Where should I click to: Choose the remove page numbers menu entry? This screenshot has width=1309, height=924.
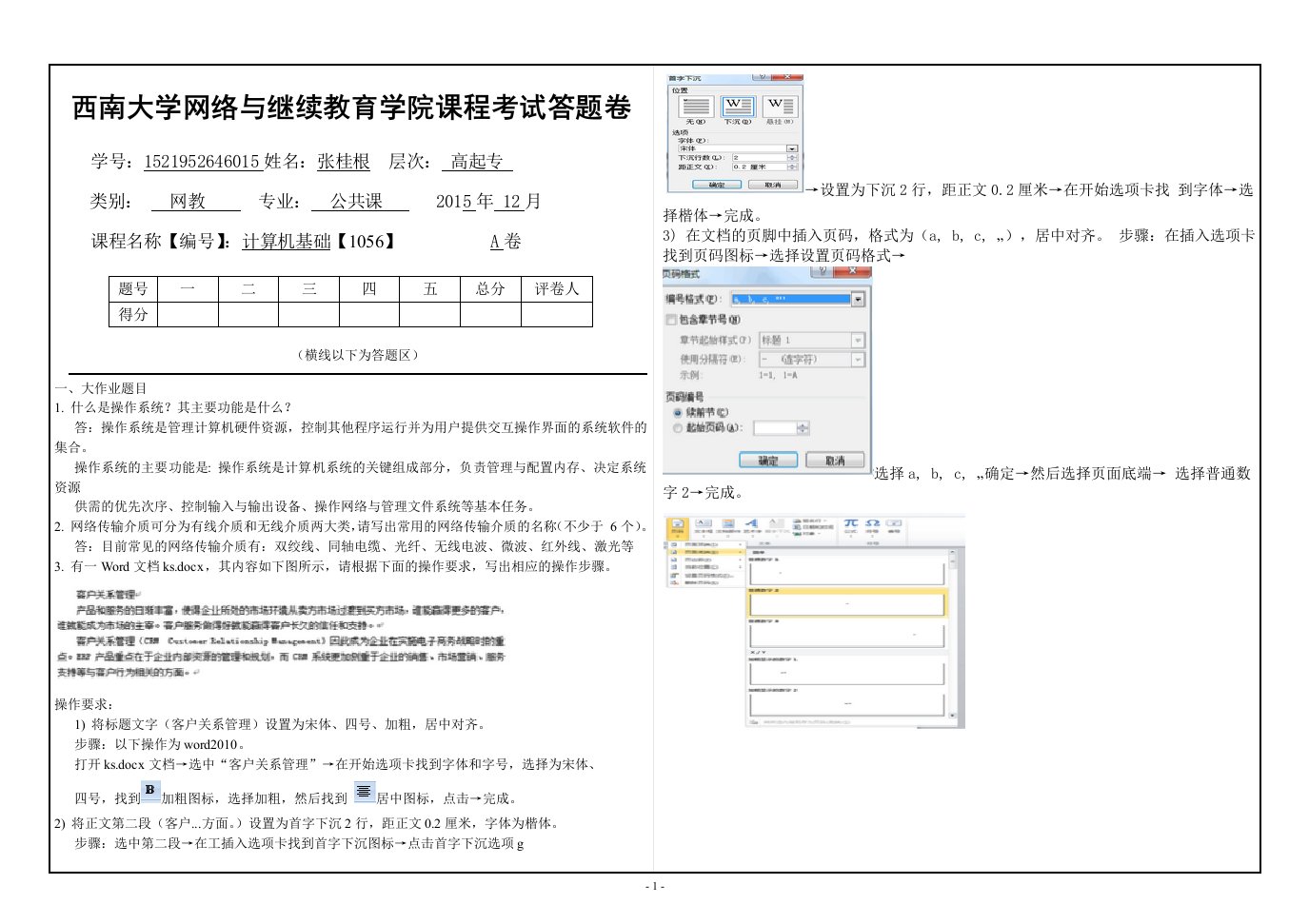[705, 582]
